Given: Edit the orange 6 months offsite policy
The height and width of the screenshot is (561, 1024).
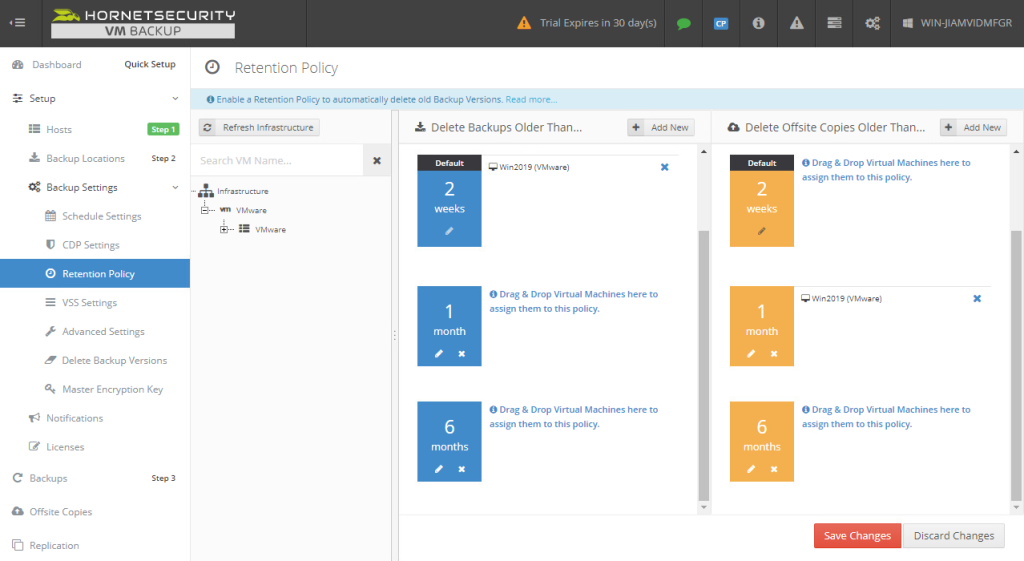Looking at the screenshot, I should click(751, 469).
